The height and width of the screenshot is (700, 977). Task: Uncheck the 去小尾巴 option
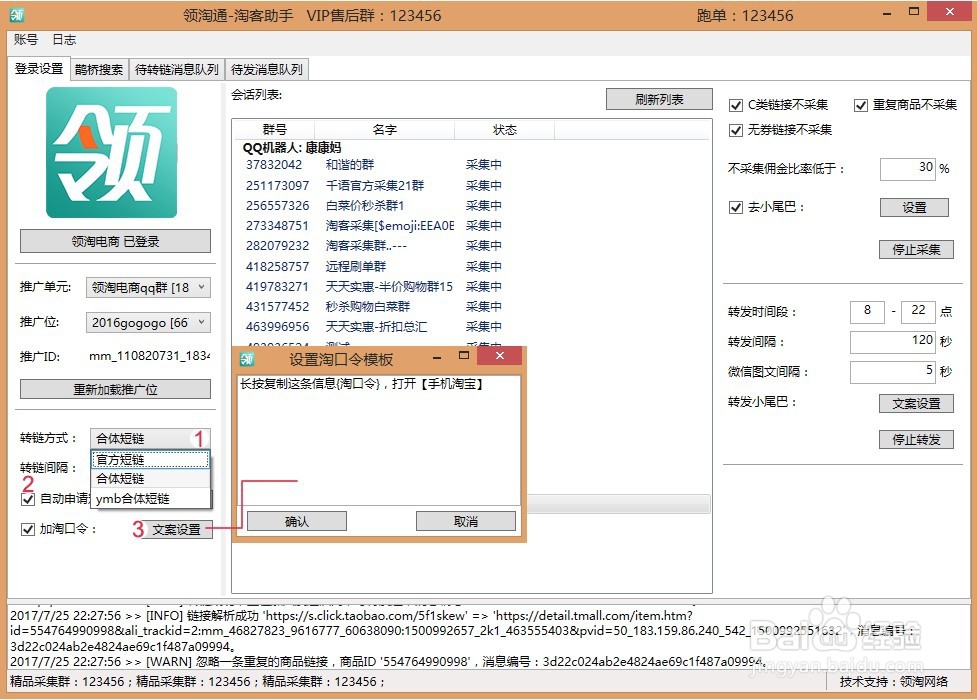[736, 207]
